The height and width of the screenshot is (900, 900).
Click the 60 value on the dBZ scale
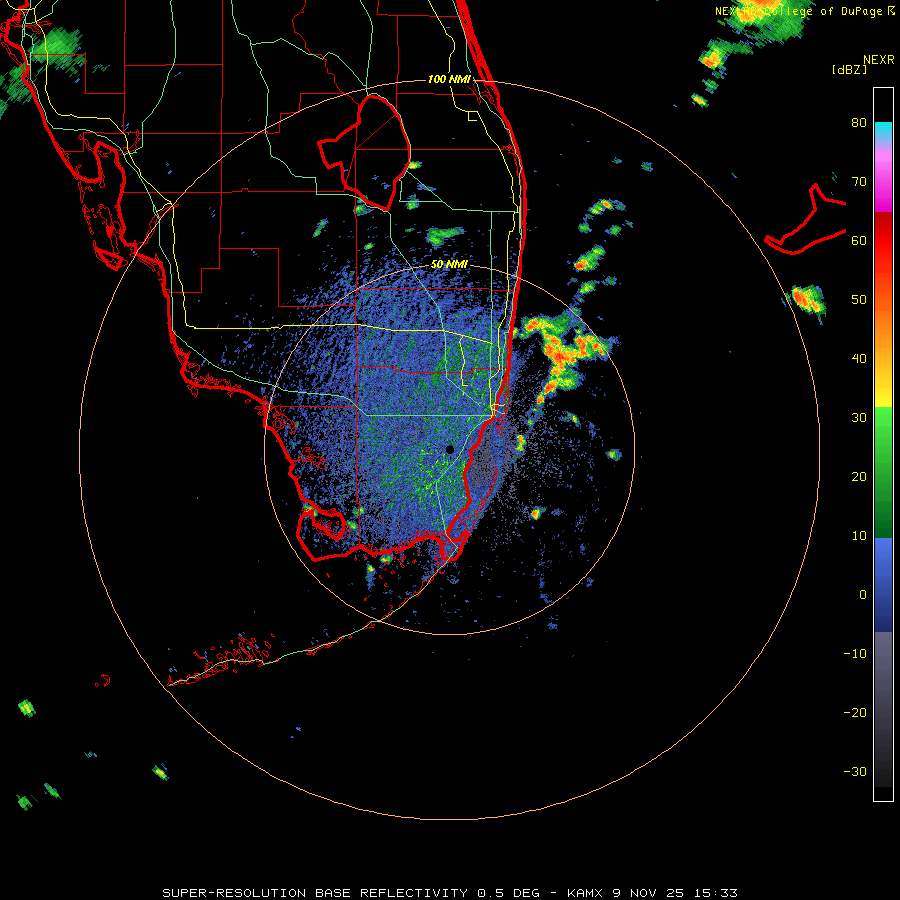point(859,240)
